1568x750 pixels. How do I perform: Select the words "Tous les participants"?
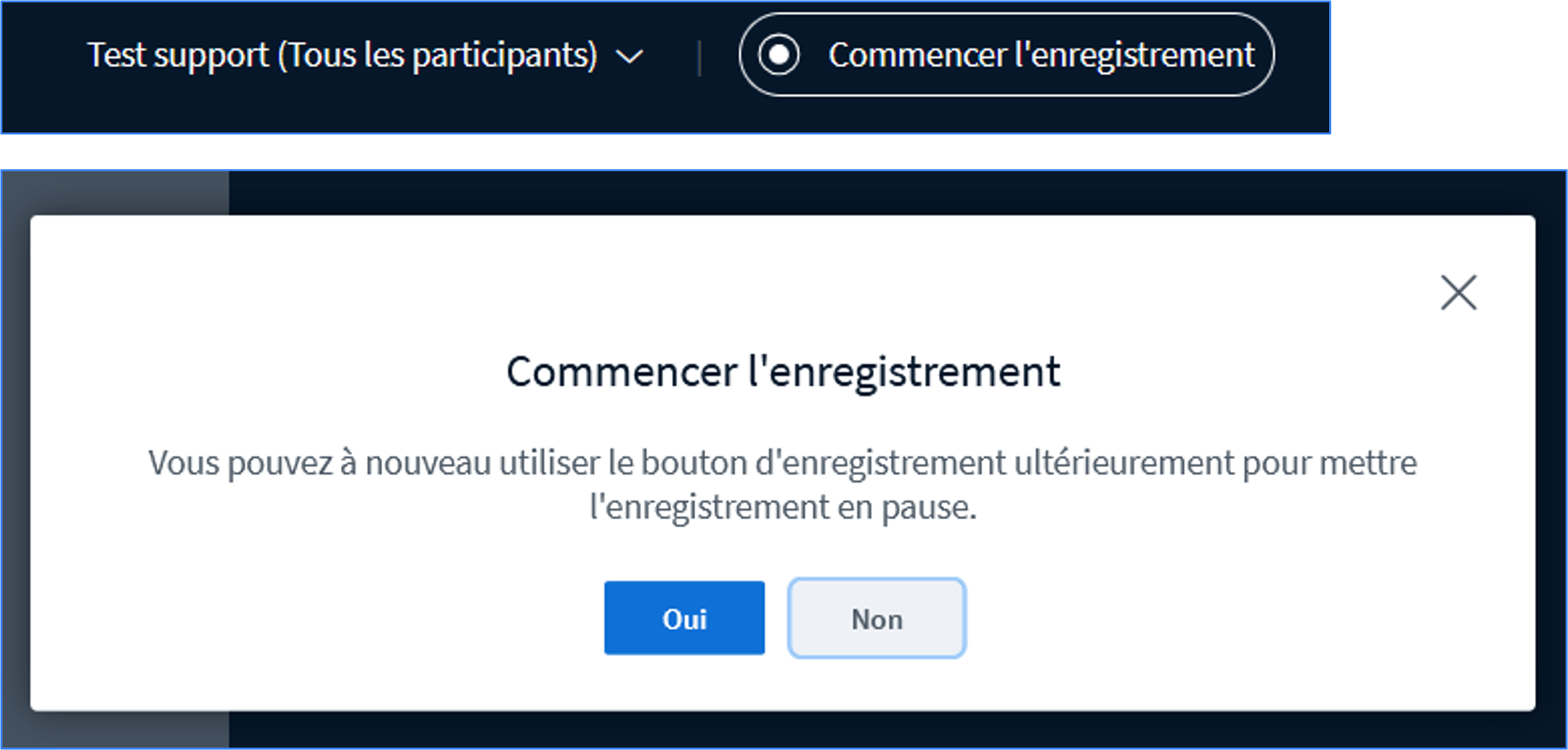442,55
